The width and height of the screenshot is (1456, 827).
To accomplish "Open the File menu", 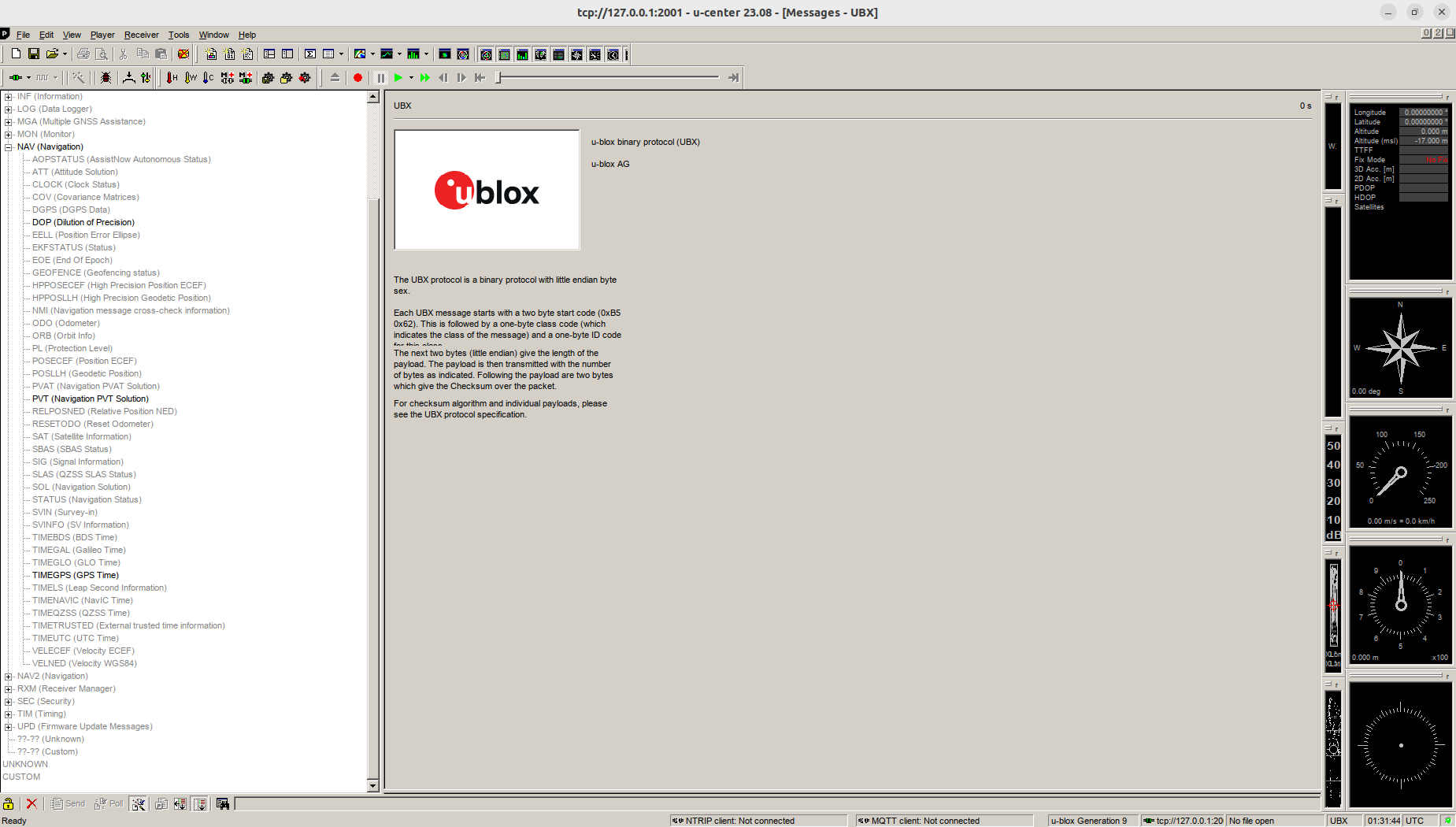I will [x=23, y=35].
